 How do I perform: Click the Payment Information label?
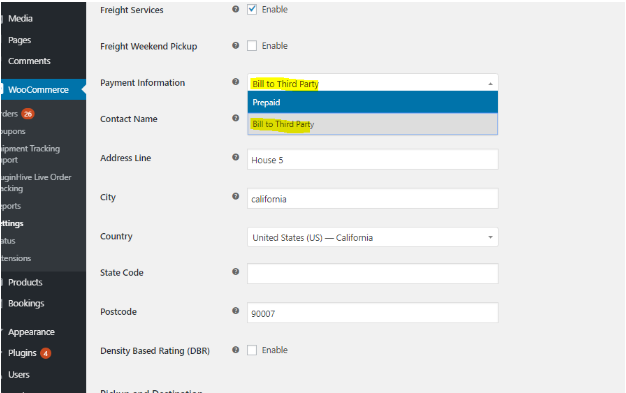[143, 83]
